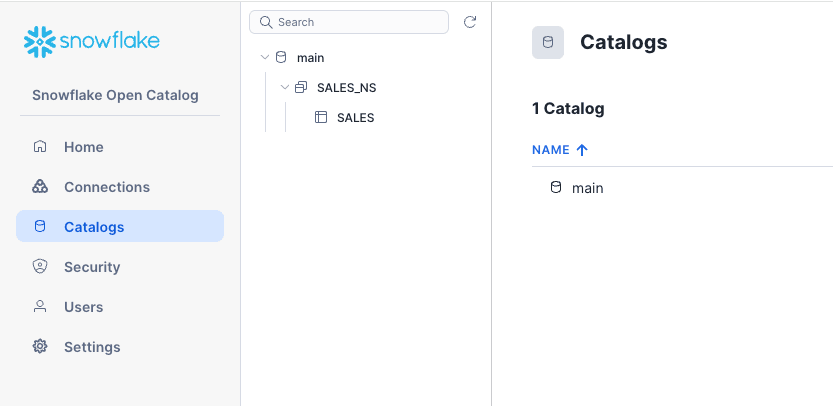Image resolution: width=833 pixels, height=406 pixels.
Task: Open the Connections page
Action: tap(107, 187)
